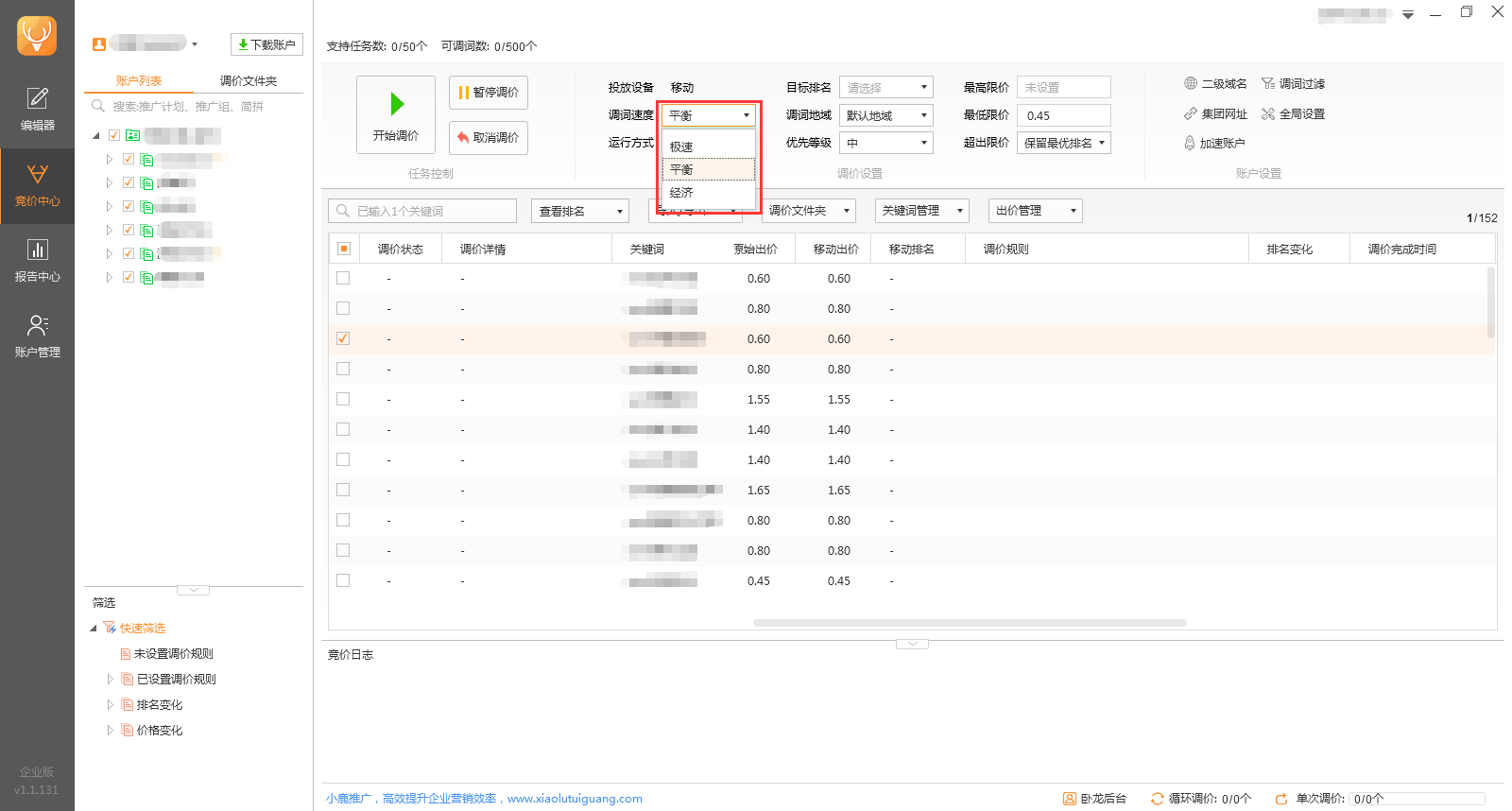Click the 循环调价 loop status icon
The width and height of the screenshot is (1512, 811).
(x=1158, y=799)
